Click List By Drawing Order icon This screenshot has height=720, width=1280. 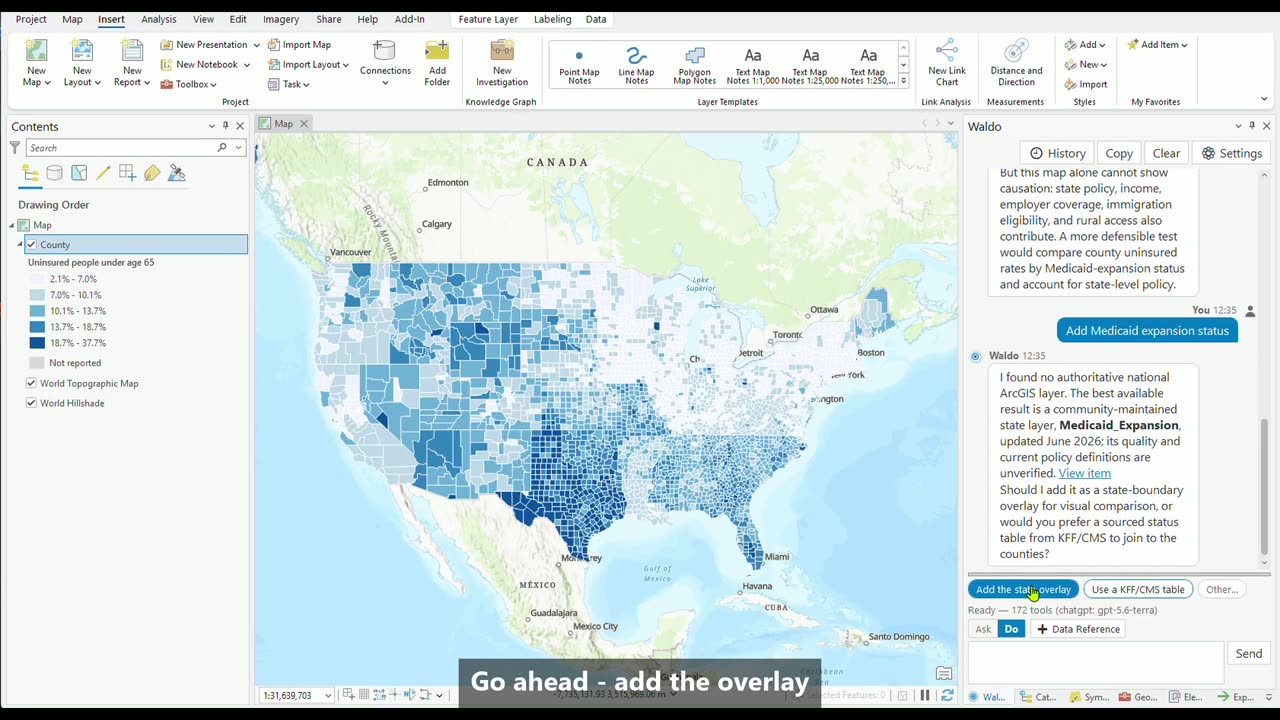[30, 173]
